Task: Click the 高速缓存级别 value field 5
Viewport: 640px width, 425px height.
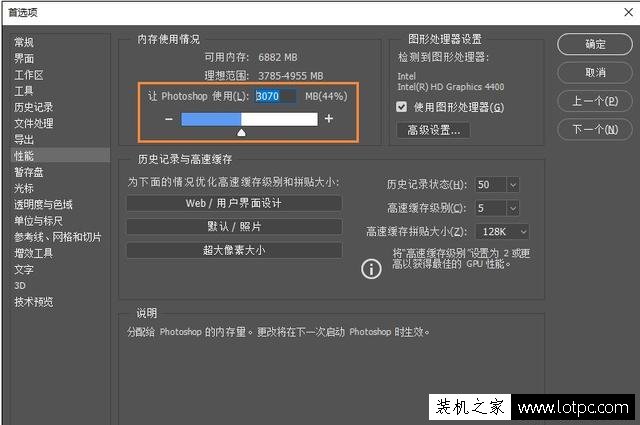Action: pyautogui.click(x=491, y=208)
